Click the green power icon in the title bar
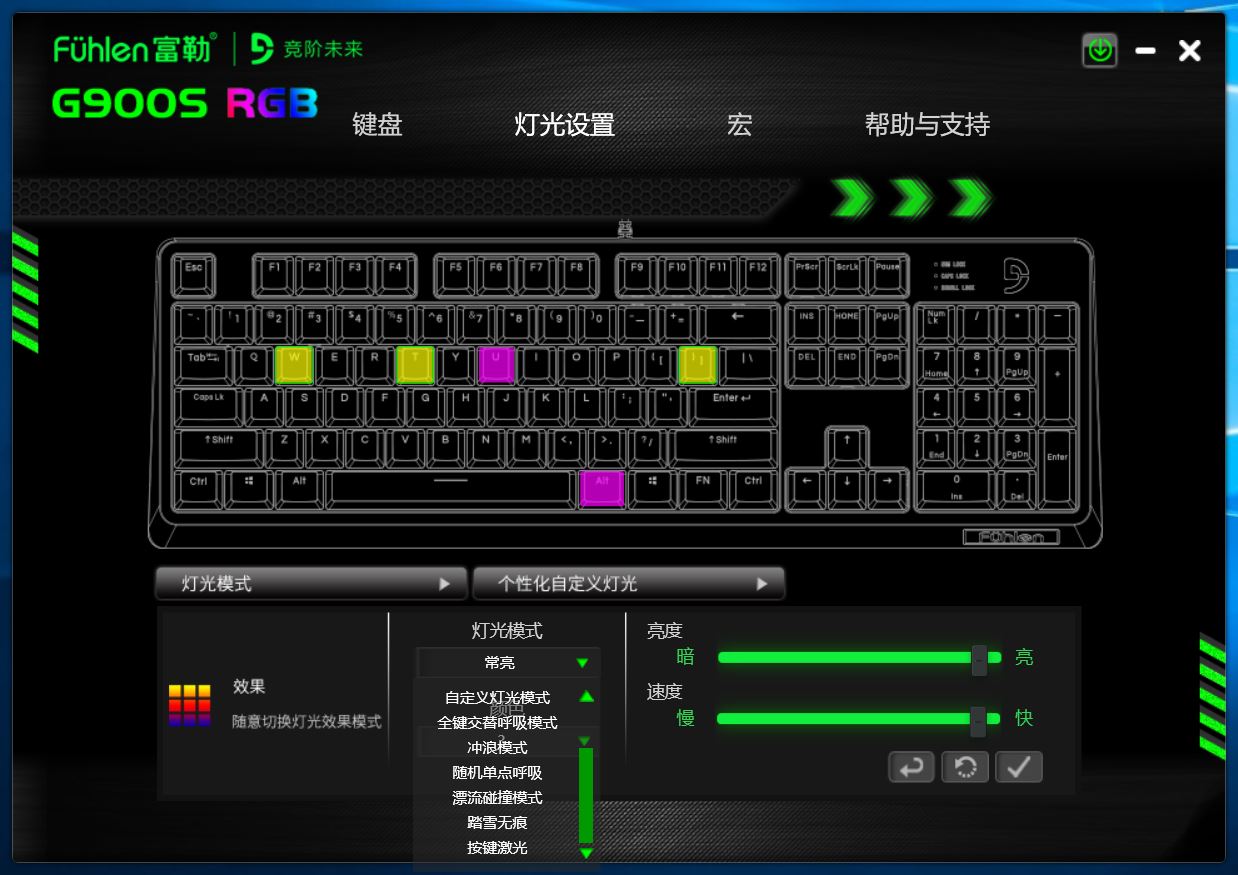Screen dimensions: 1238x875 click(1099, 50)
